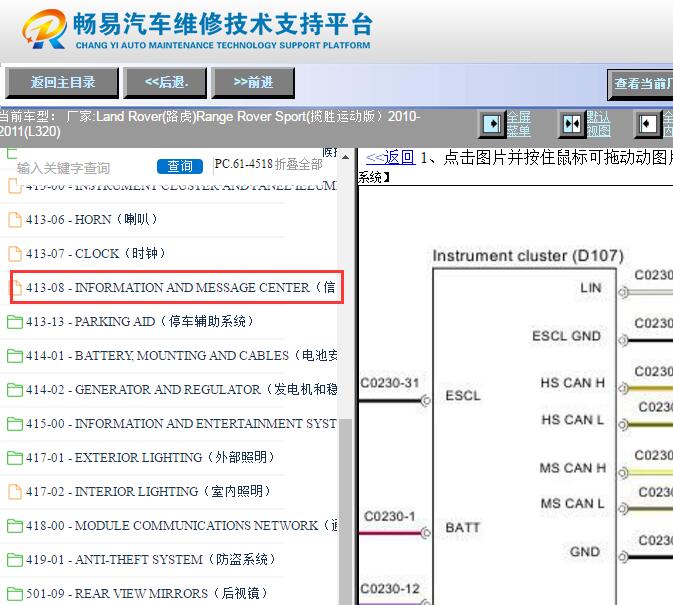Open 413-07 - CLOCK tree item
This screenshot has height=605, width=673.
[95, 253]
